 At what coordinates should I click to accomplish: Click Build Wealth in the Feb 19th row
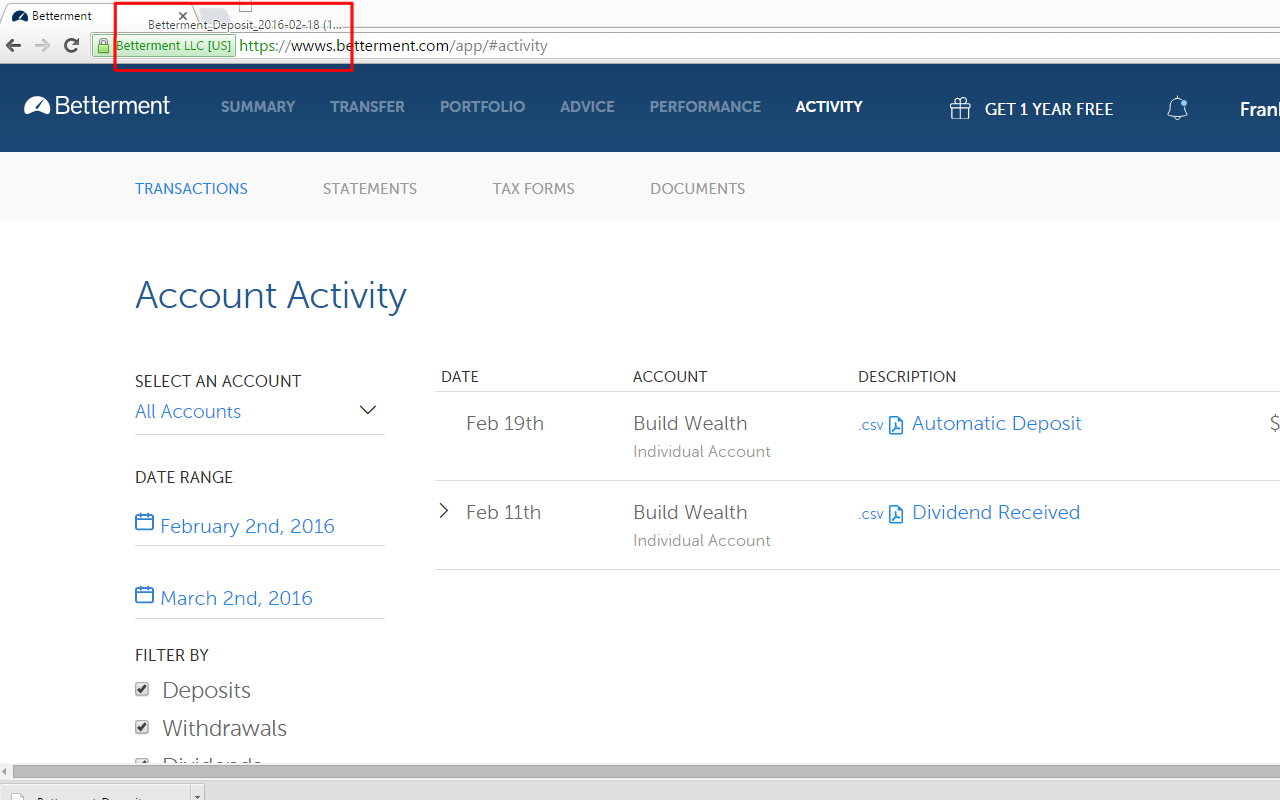pyautogui.click(x=690, y=423)
